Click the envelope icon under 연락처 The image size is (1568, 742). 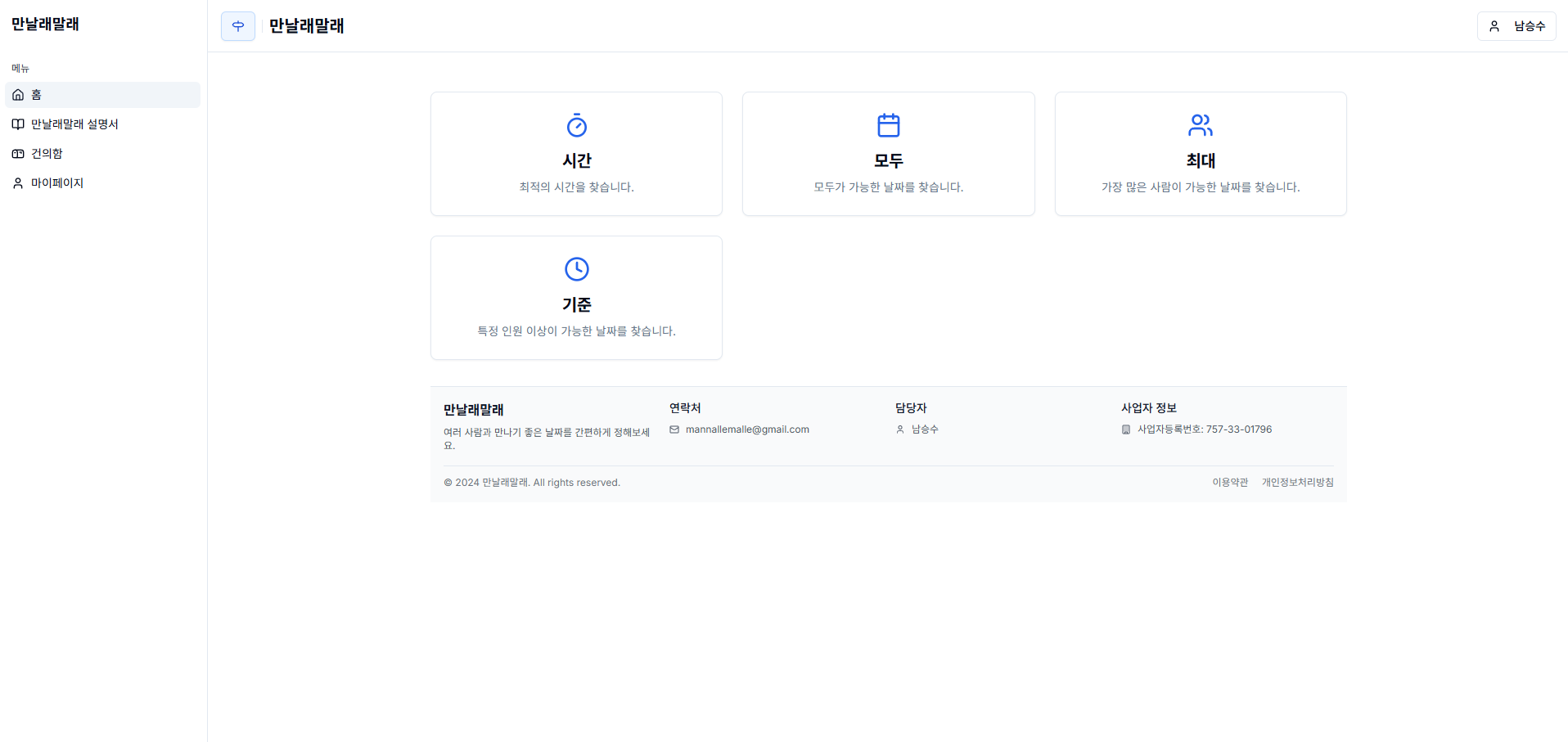pos(674,429)
